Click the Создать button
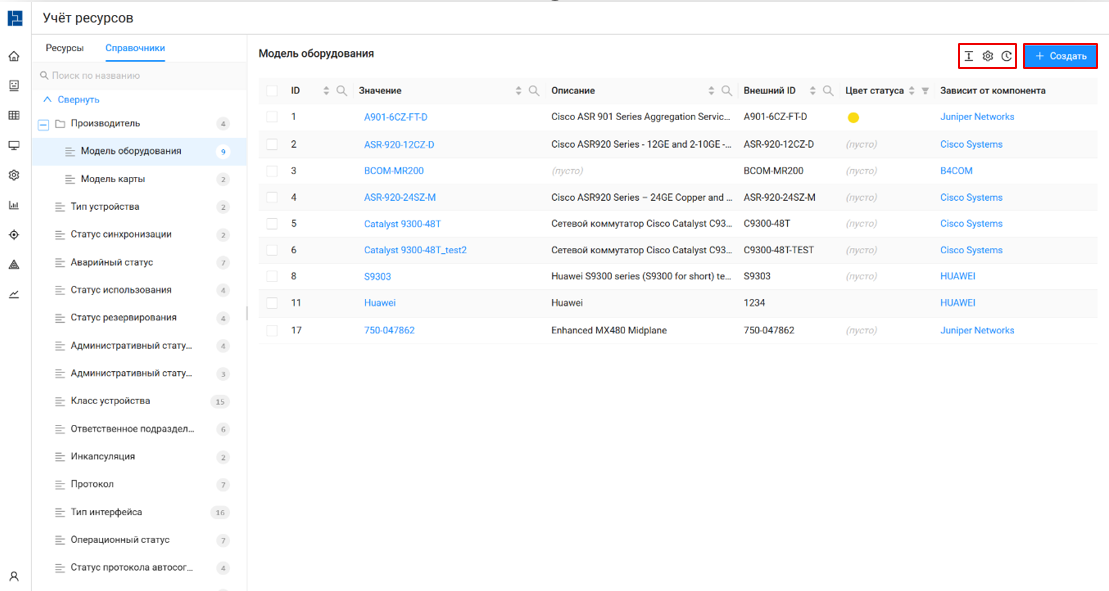Viewport: 1109px width, 591px height. coord(1060,57)
